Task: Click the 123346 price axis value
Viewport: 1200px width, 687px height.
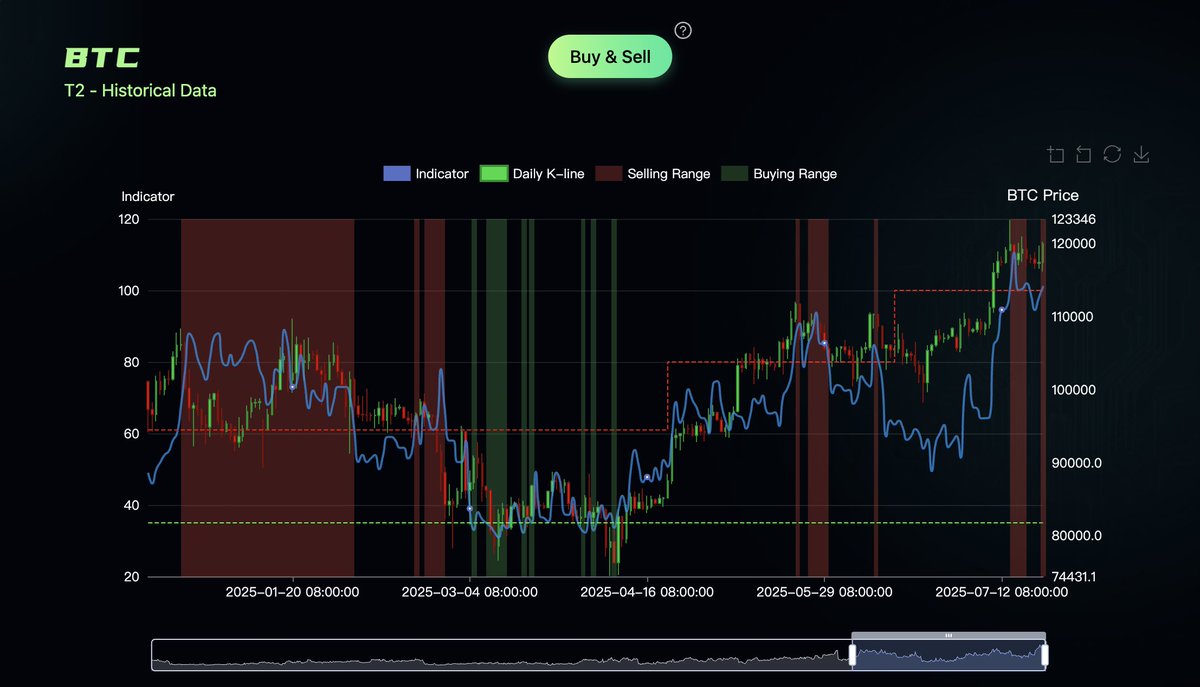Action: pos(1075,219)
